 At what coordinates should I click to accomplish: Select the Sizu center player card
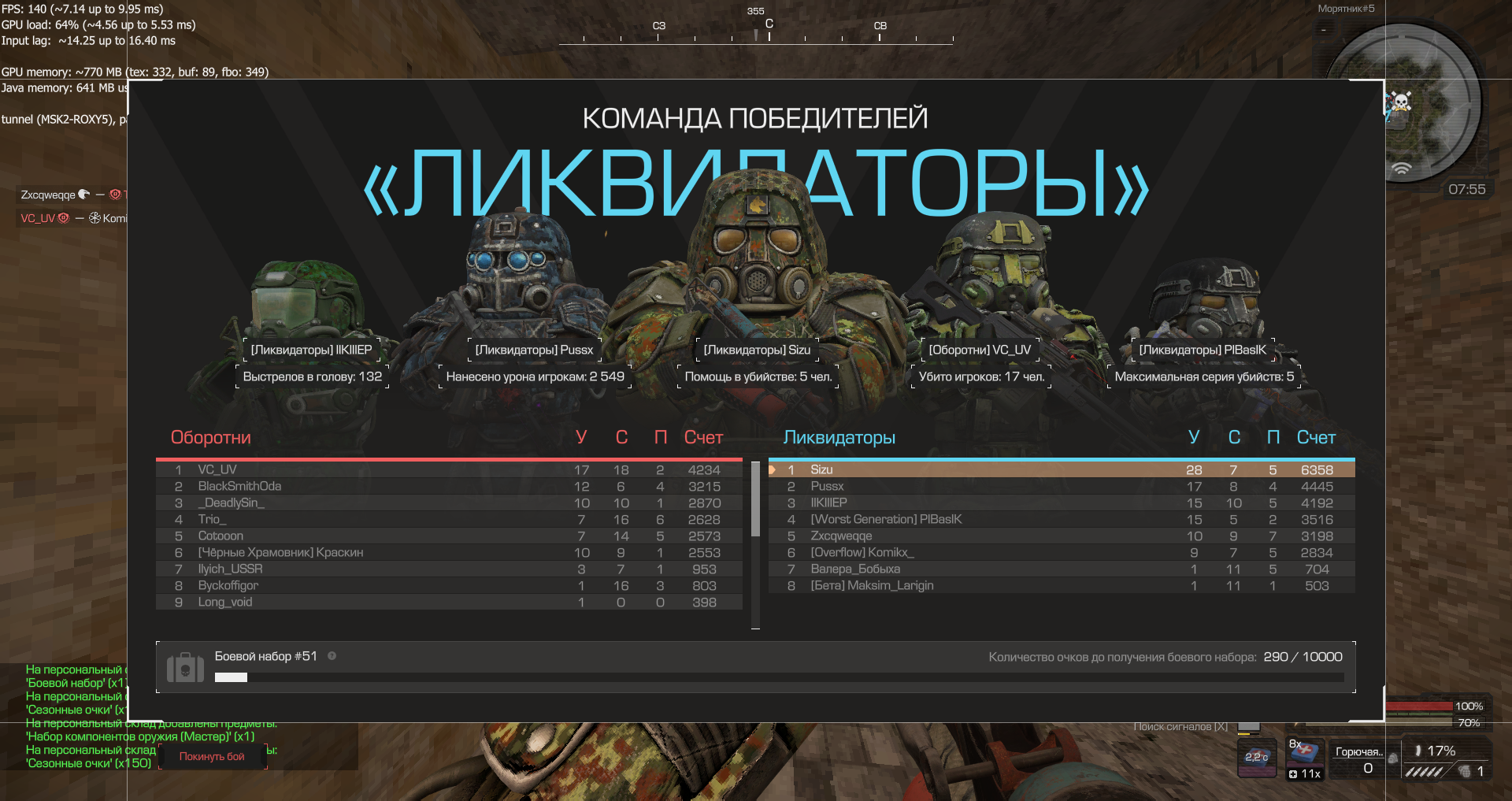(x=757, y=350)
